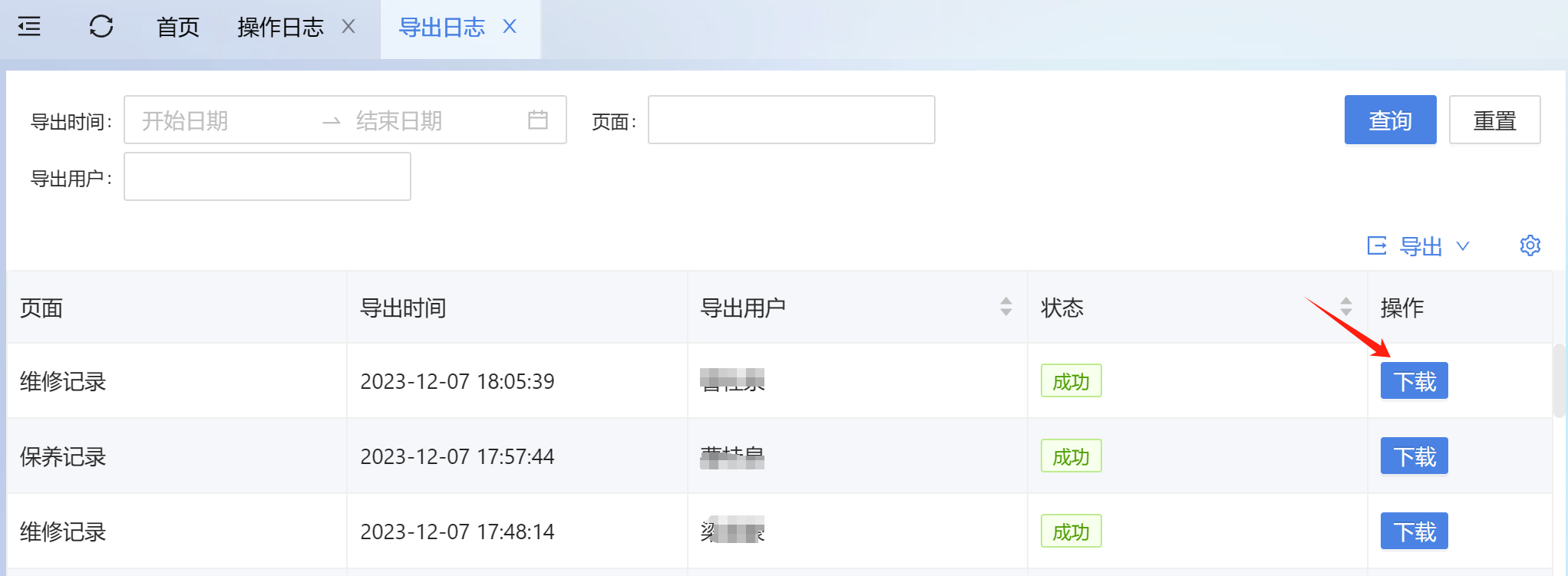
Task: Click the 查询 search button
Action: pyautogui.click(x=1390, y=120)
